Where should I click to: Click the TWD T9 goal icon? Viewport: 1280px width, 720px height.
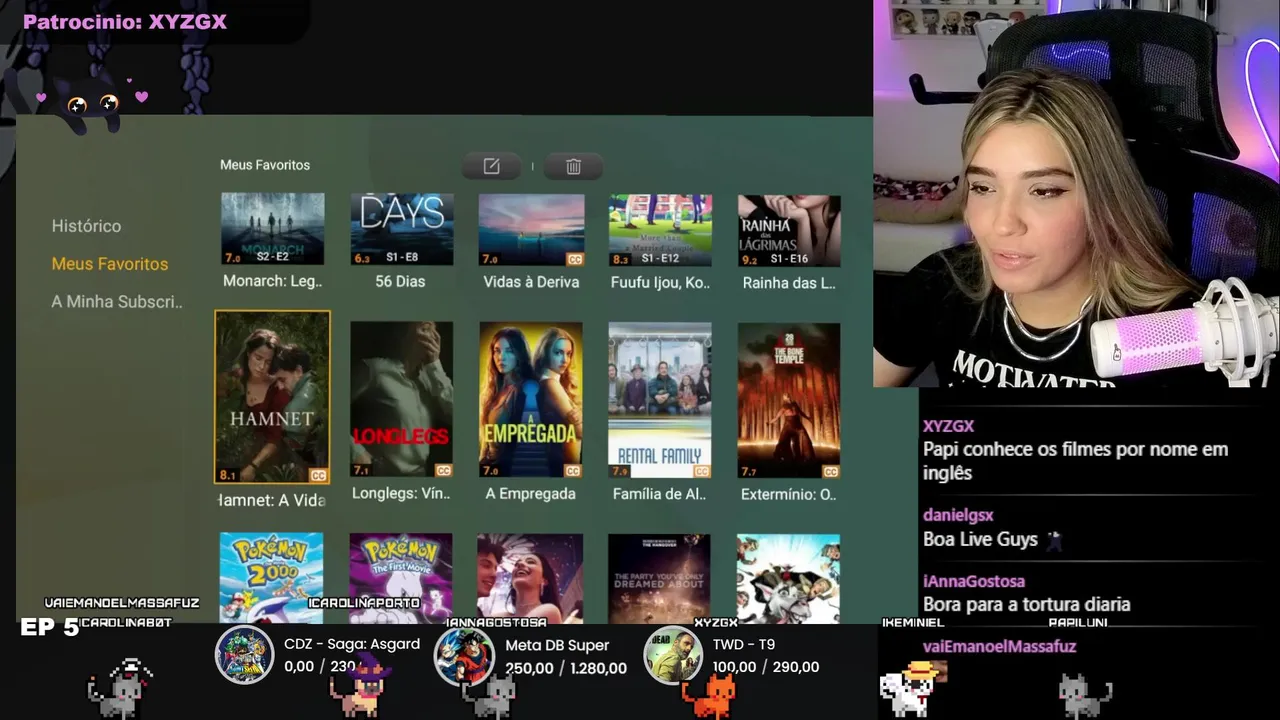(673, 655)
